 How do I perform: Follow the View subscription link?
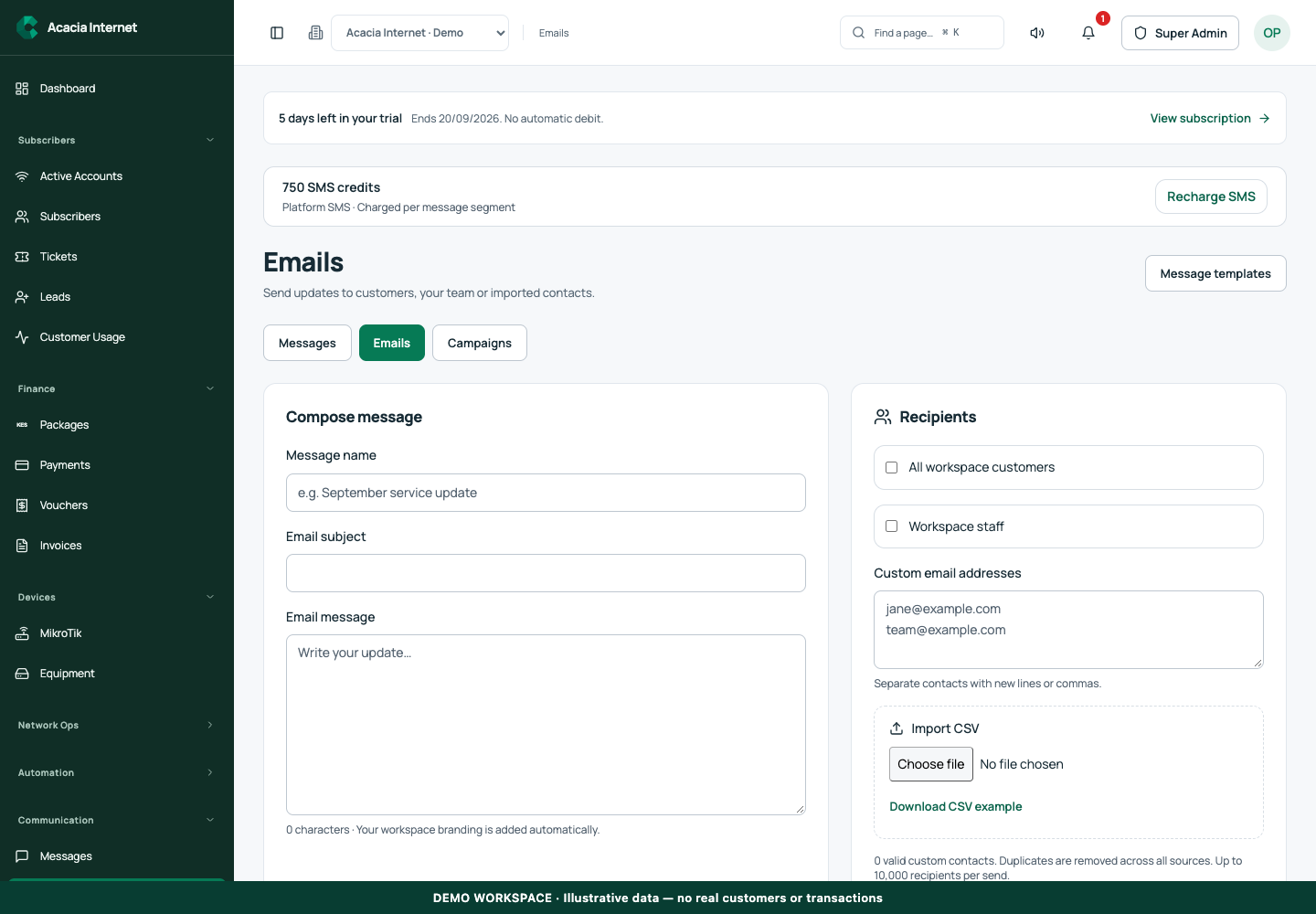1210,118
